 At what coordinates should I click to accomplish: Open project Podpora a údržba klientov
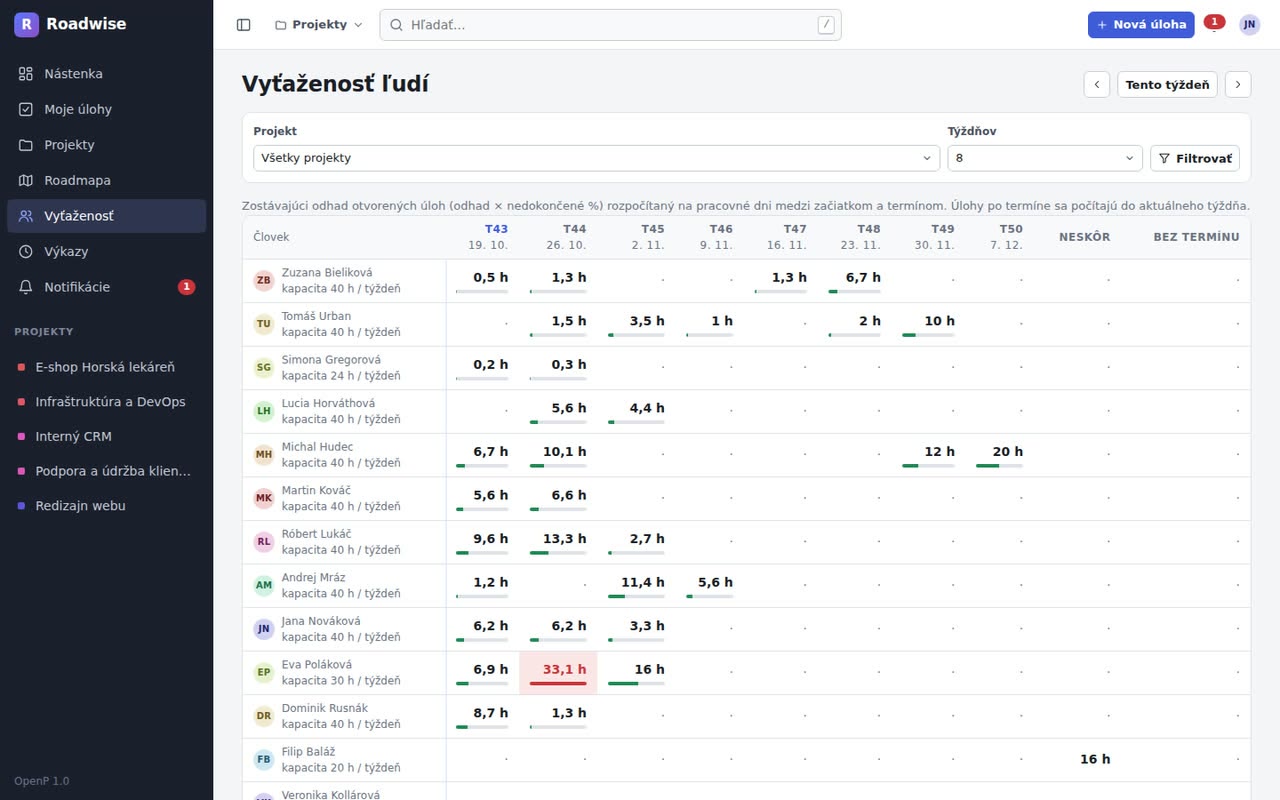[106, 471]
